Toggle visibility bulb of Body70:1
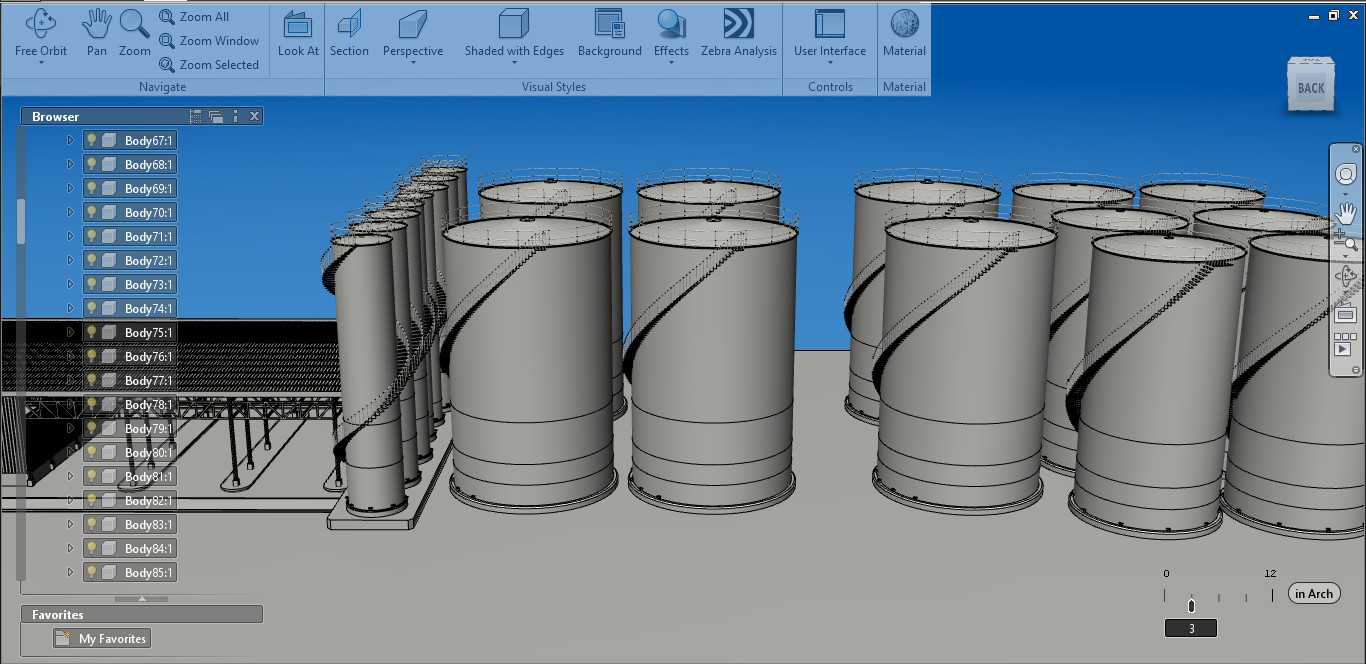The height and width of the screenshot is (664, 1366). 91,212
